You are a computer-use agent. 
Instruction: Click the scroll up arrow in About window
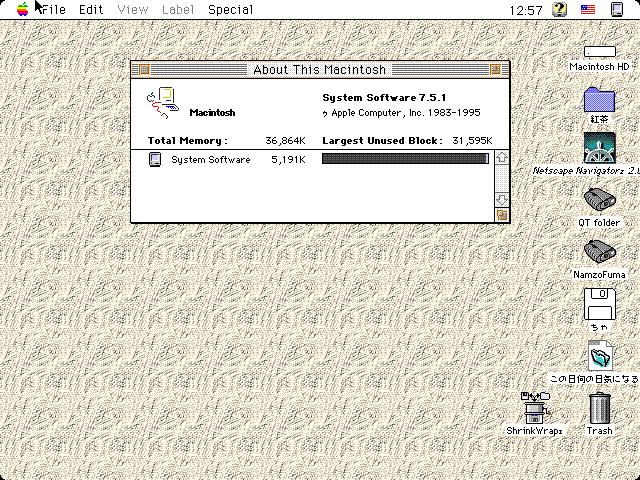[x=502, y=157]
